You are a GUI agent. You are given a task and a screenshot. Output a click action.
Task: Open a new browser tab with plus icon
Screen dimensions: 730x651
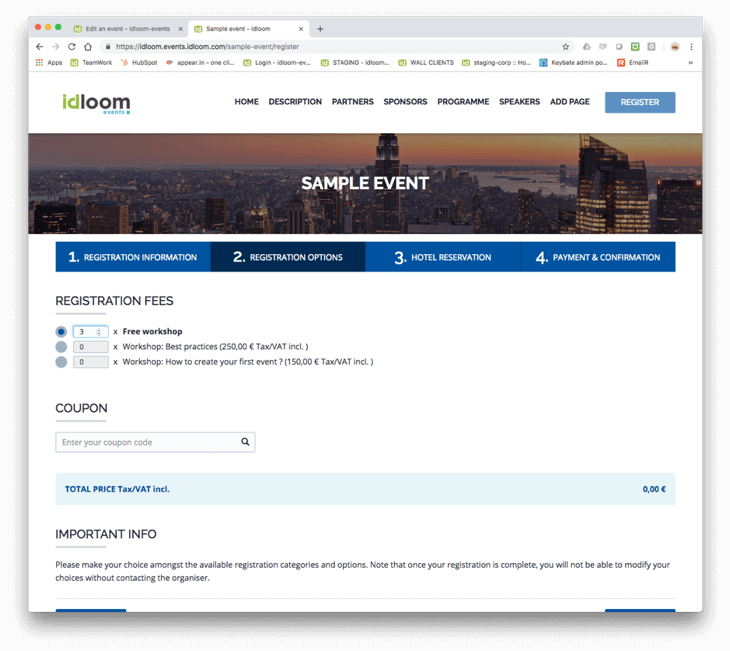click(x=320, y=29)
